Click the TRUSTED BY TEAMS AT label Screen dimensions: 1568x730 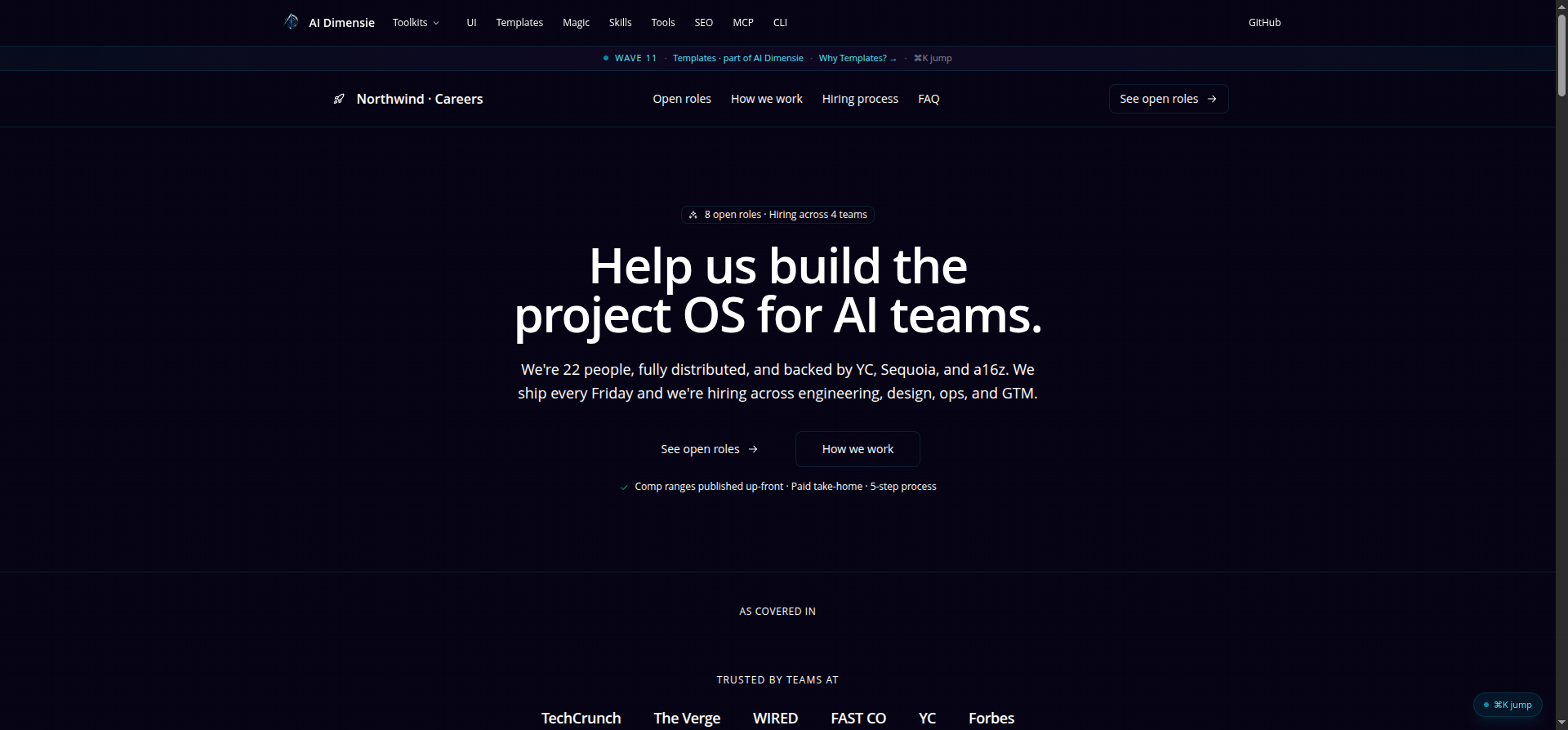pyautogui.click(x=778, y=680)
